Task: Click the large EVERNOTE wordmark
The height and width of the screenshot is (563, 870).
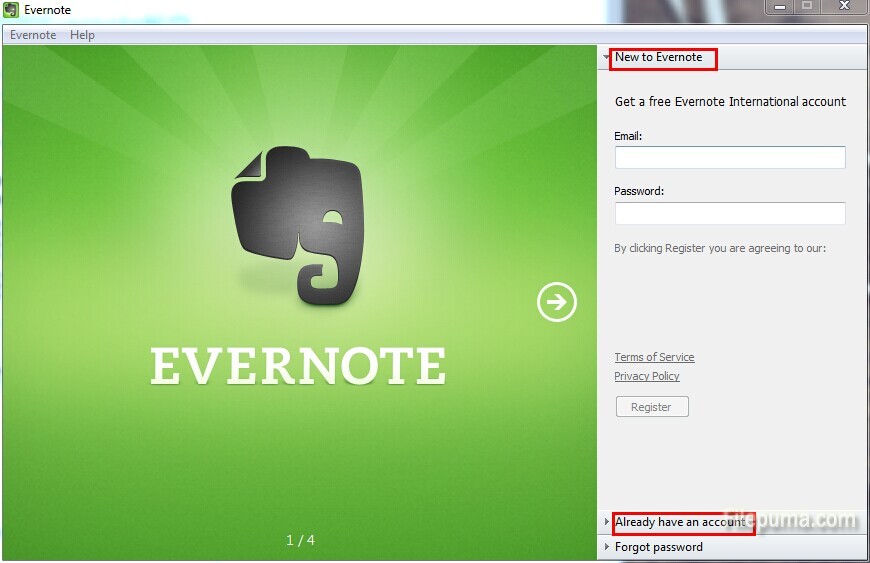Action: point(298,367)
